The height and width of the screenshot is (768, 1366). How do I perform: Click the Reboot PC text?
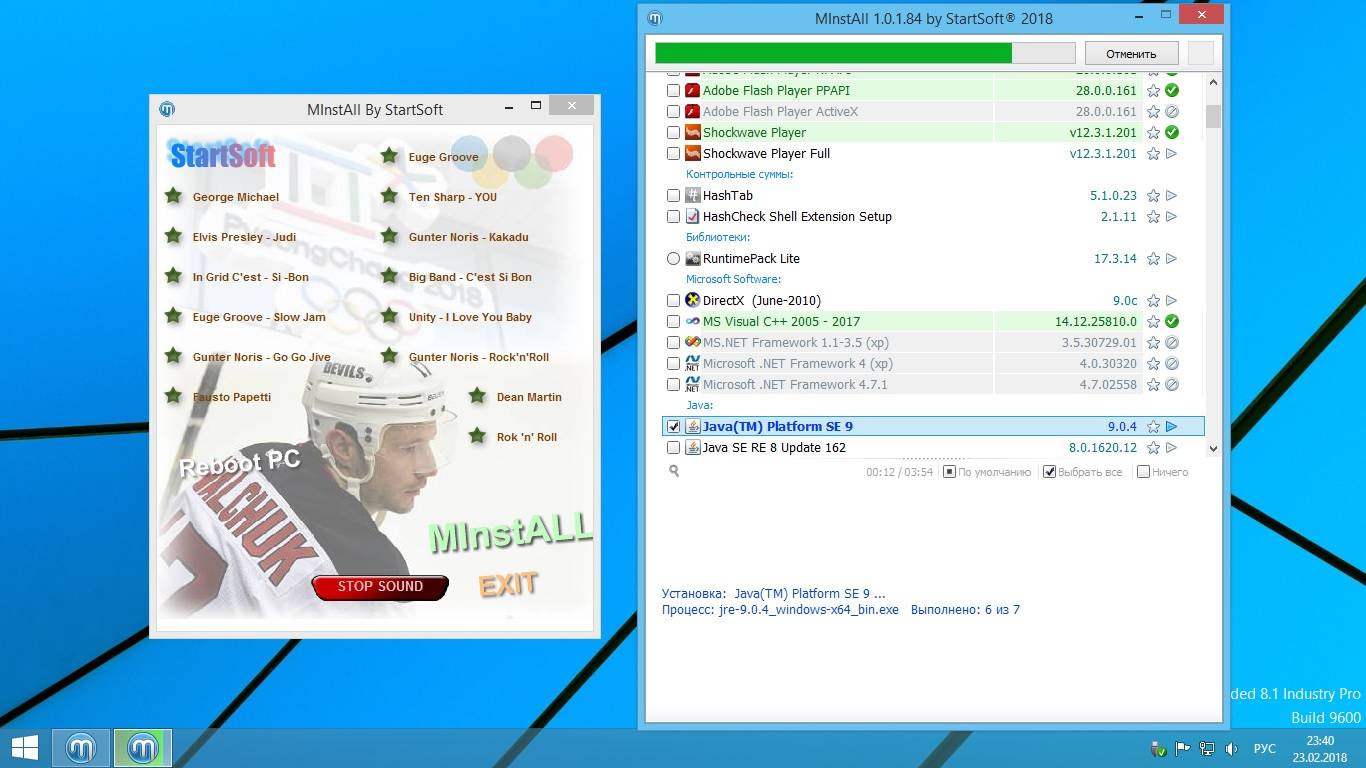[x=239, y=464]
